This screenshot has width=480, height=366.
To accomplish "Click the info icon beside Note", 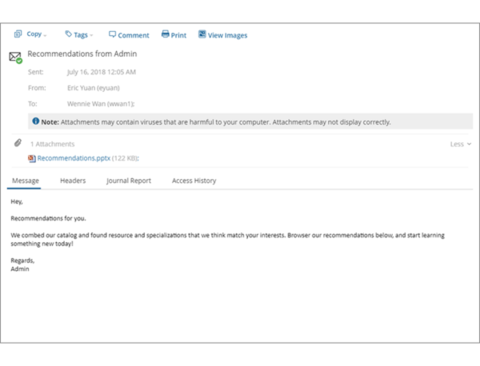I will 36,121.
